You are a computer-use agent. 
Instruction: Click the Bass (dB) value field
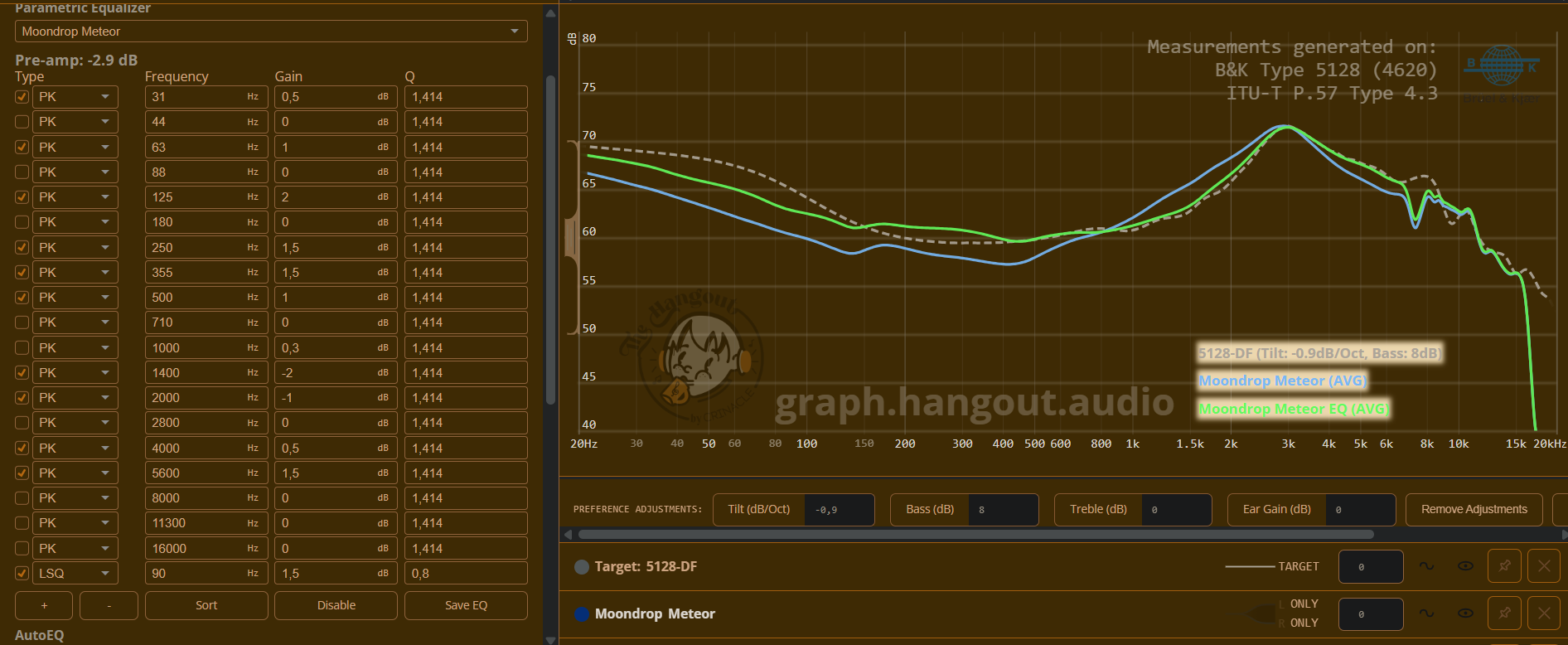coord(1003,510)
